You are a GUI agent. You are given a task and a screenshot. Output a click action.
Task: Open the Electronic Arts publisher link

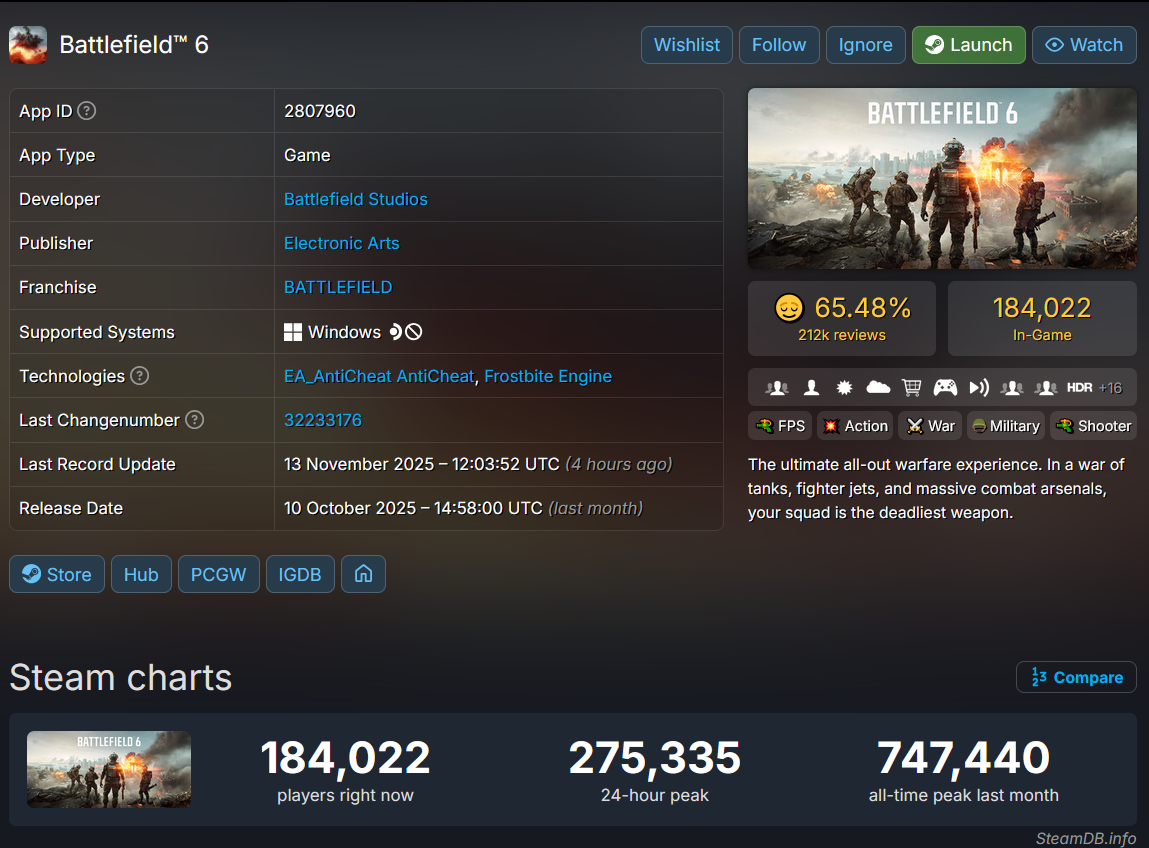341,243
